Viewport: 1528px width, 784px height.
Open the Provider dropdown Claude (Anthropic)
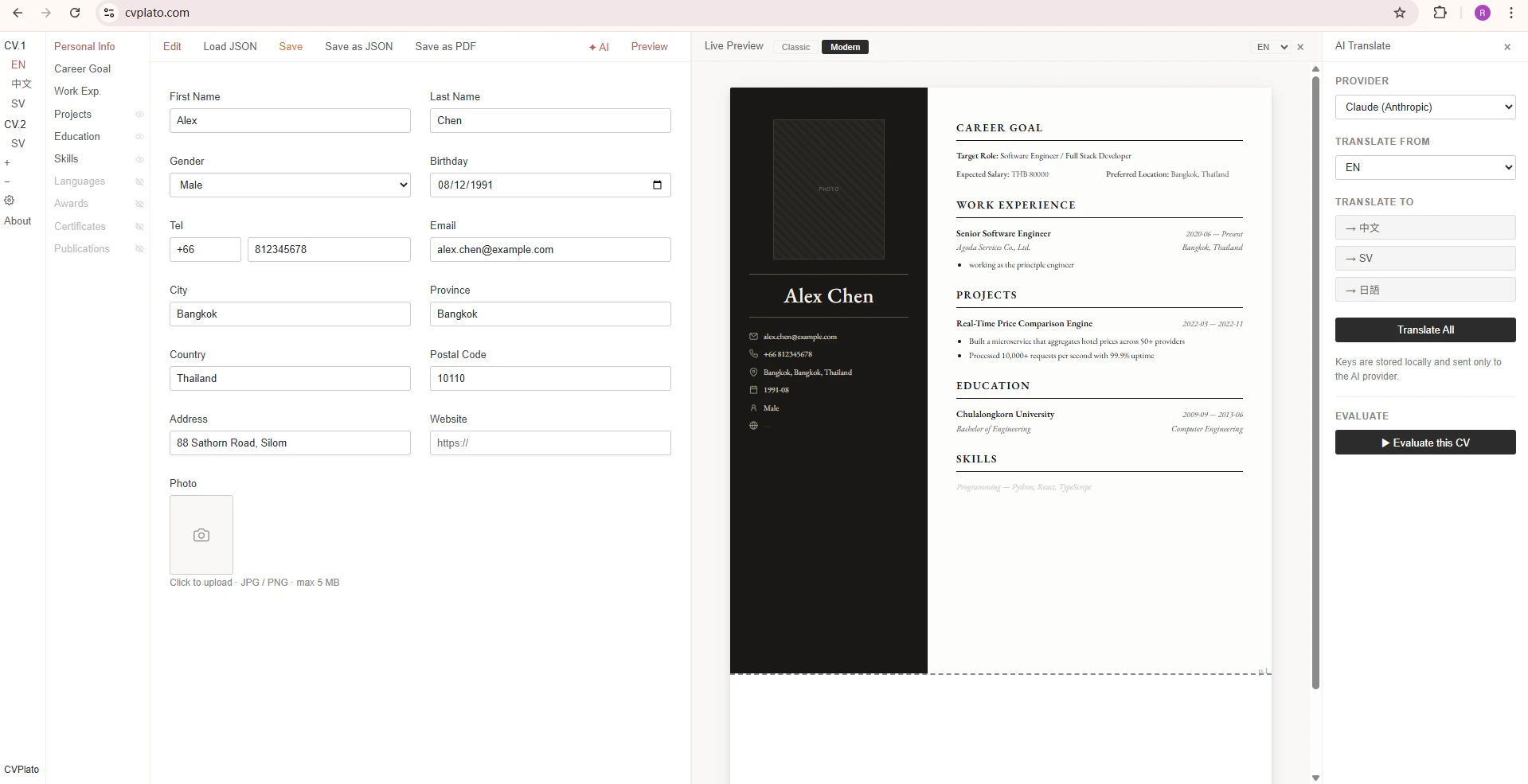coord(1425,107)
